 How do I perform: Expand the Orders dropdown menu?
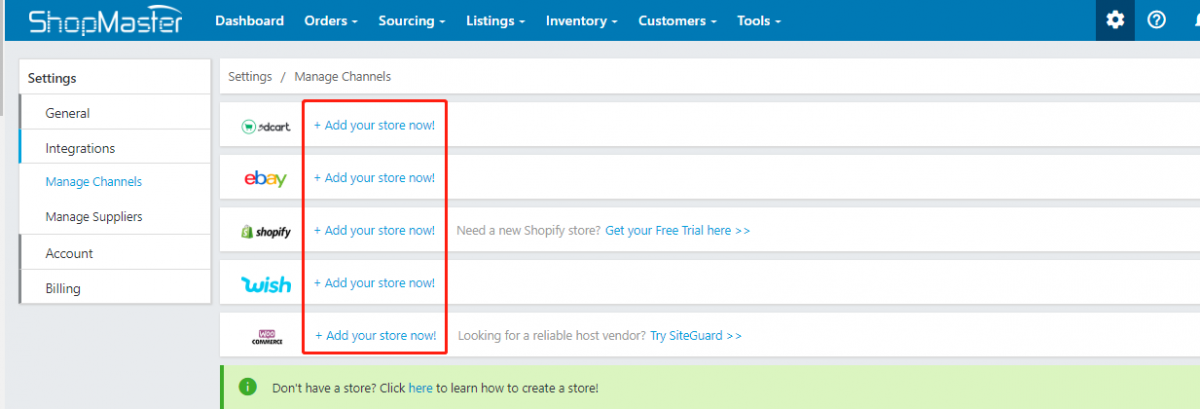(330, 21)
